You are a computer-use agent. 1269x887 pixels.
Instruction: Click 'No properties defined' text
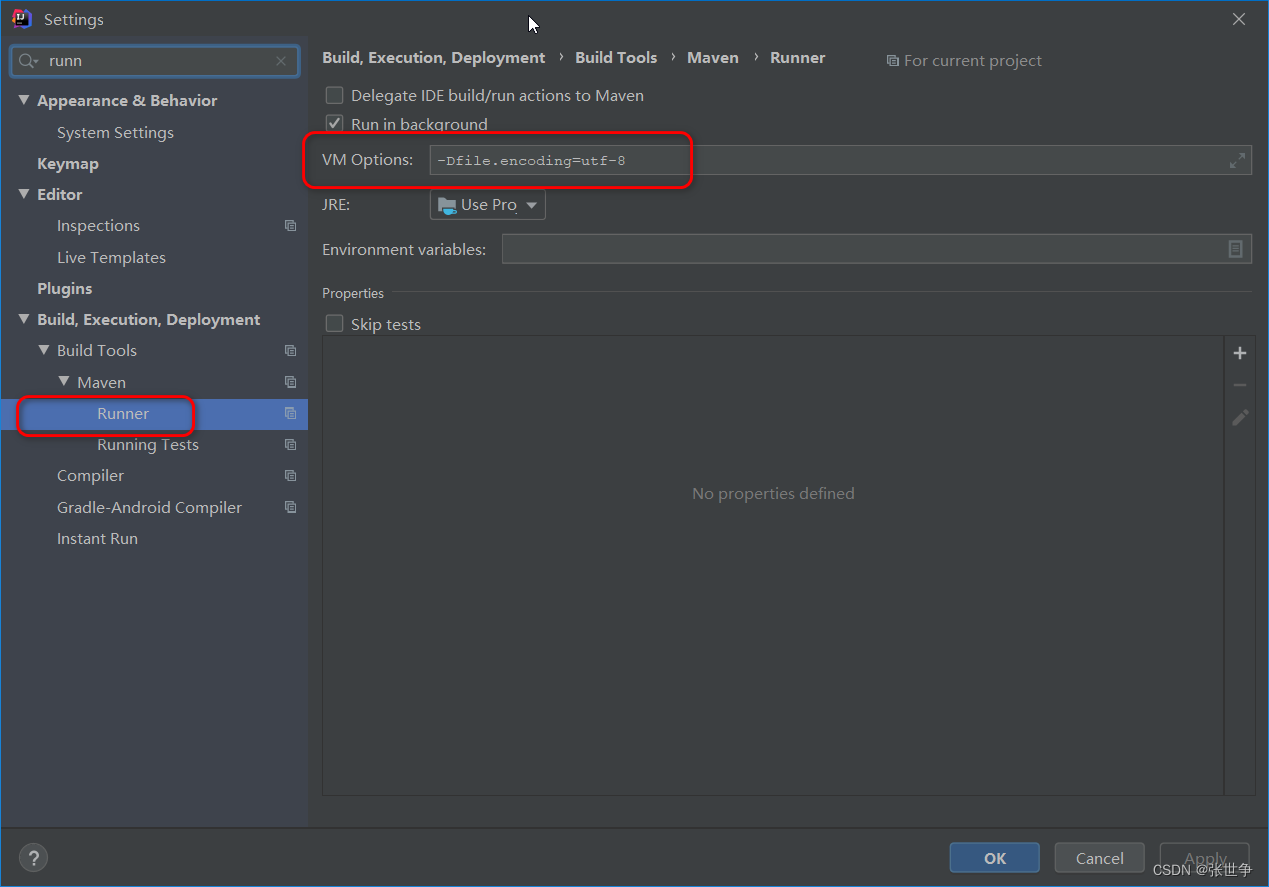click(x=773, y=494)
